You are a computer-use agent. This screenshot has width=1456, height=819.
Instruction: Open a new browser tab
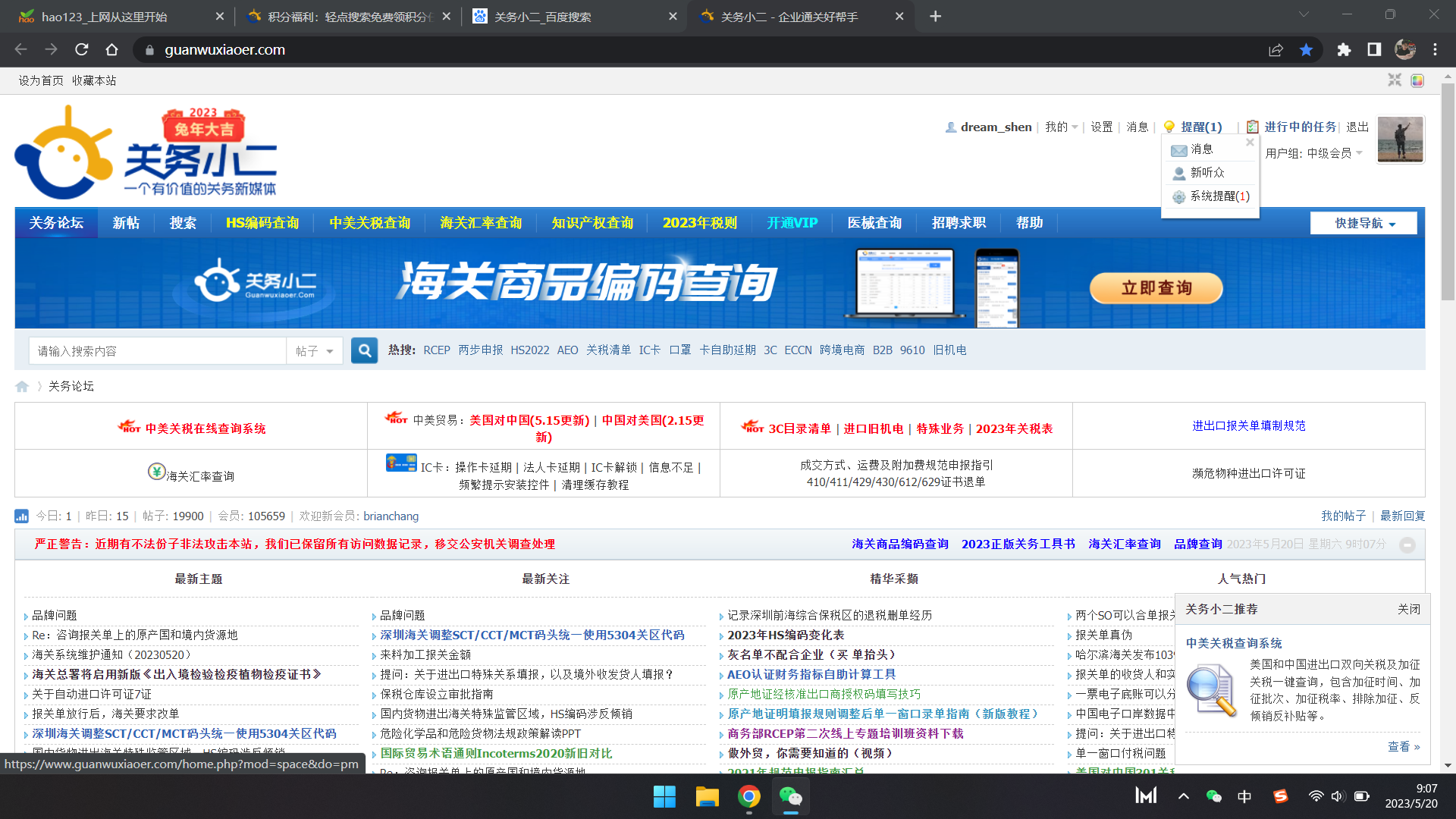935,16
